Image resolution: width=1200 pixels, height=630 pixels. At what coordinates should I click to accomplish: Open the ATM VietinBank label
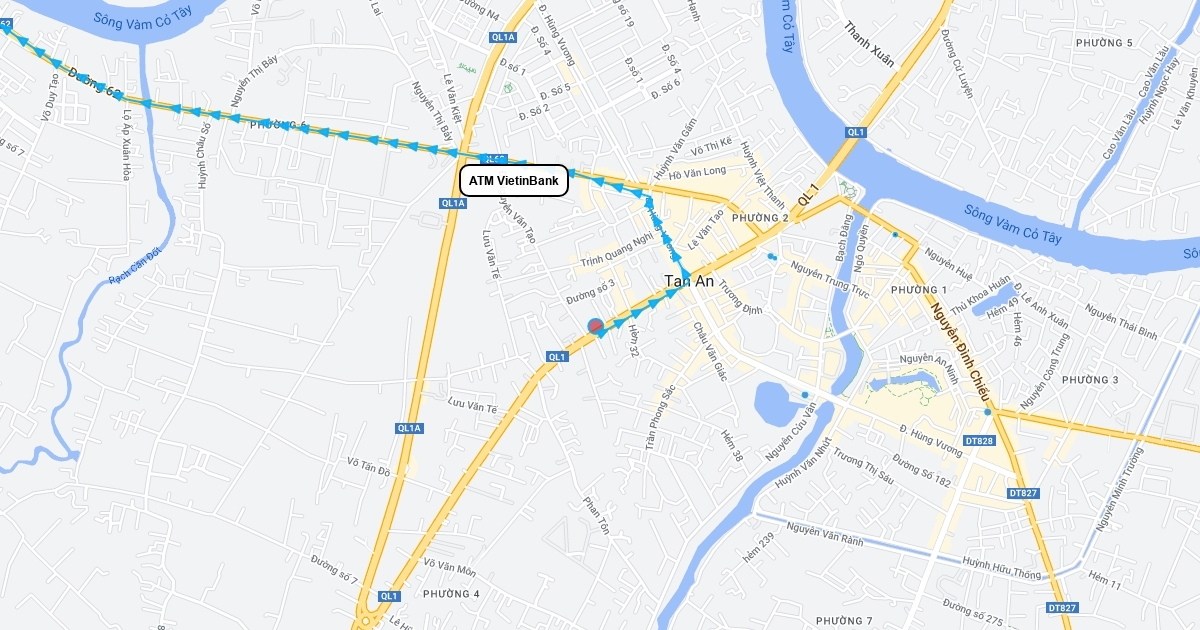tap(514, 181)
